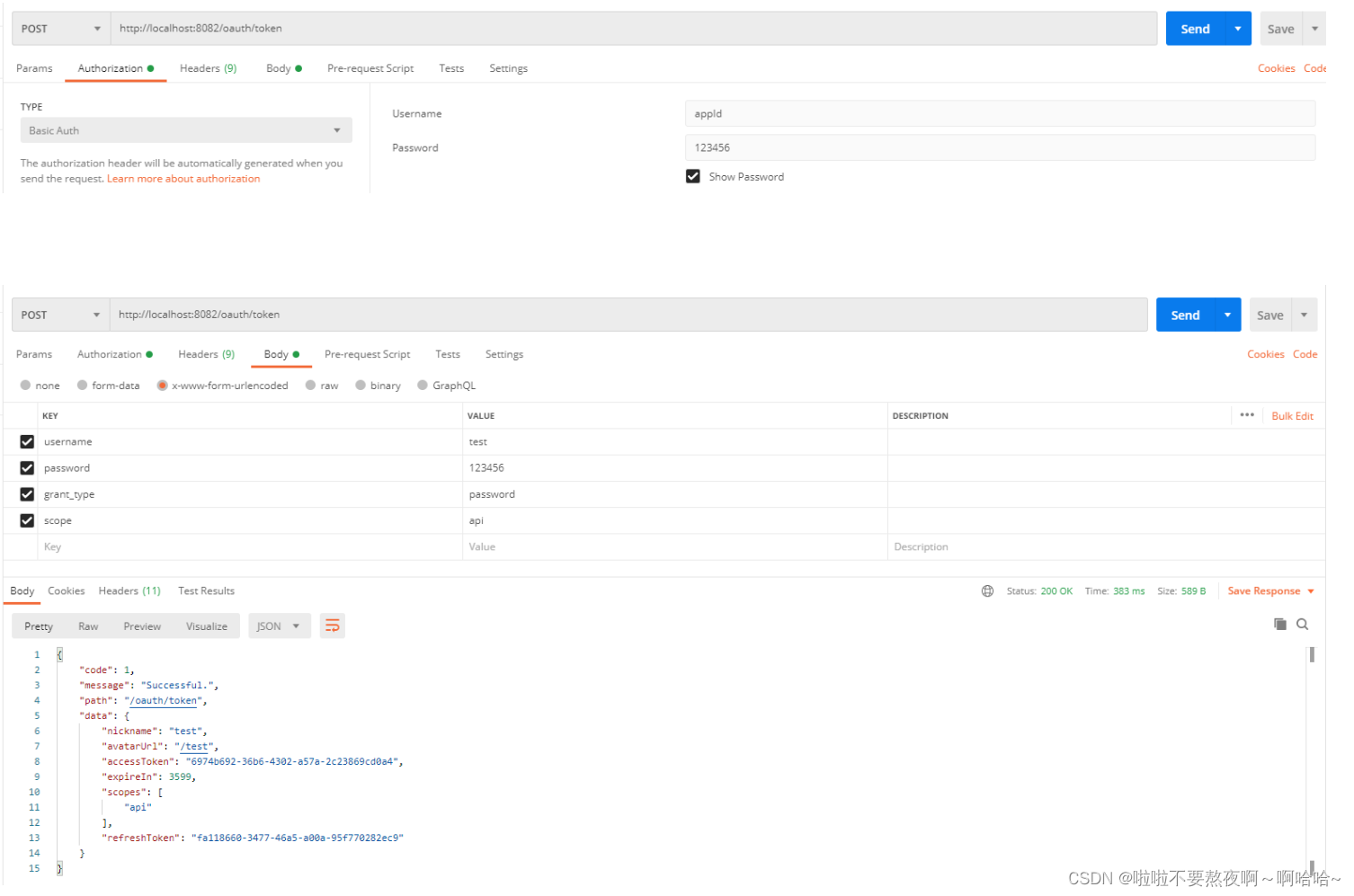Open Learn more about authorization link
The width and height of the screenshot is (1354, 896).
click(183, 179)
